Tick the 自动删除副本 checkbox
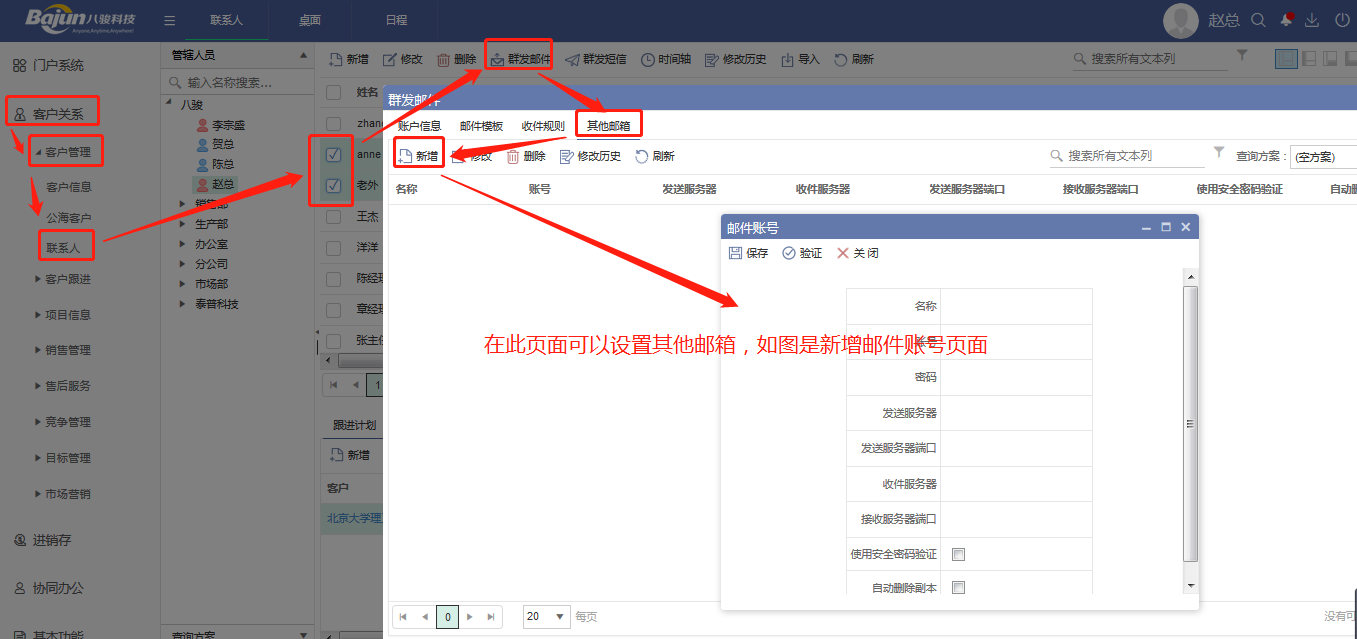 [958, 588]
